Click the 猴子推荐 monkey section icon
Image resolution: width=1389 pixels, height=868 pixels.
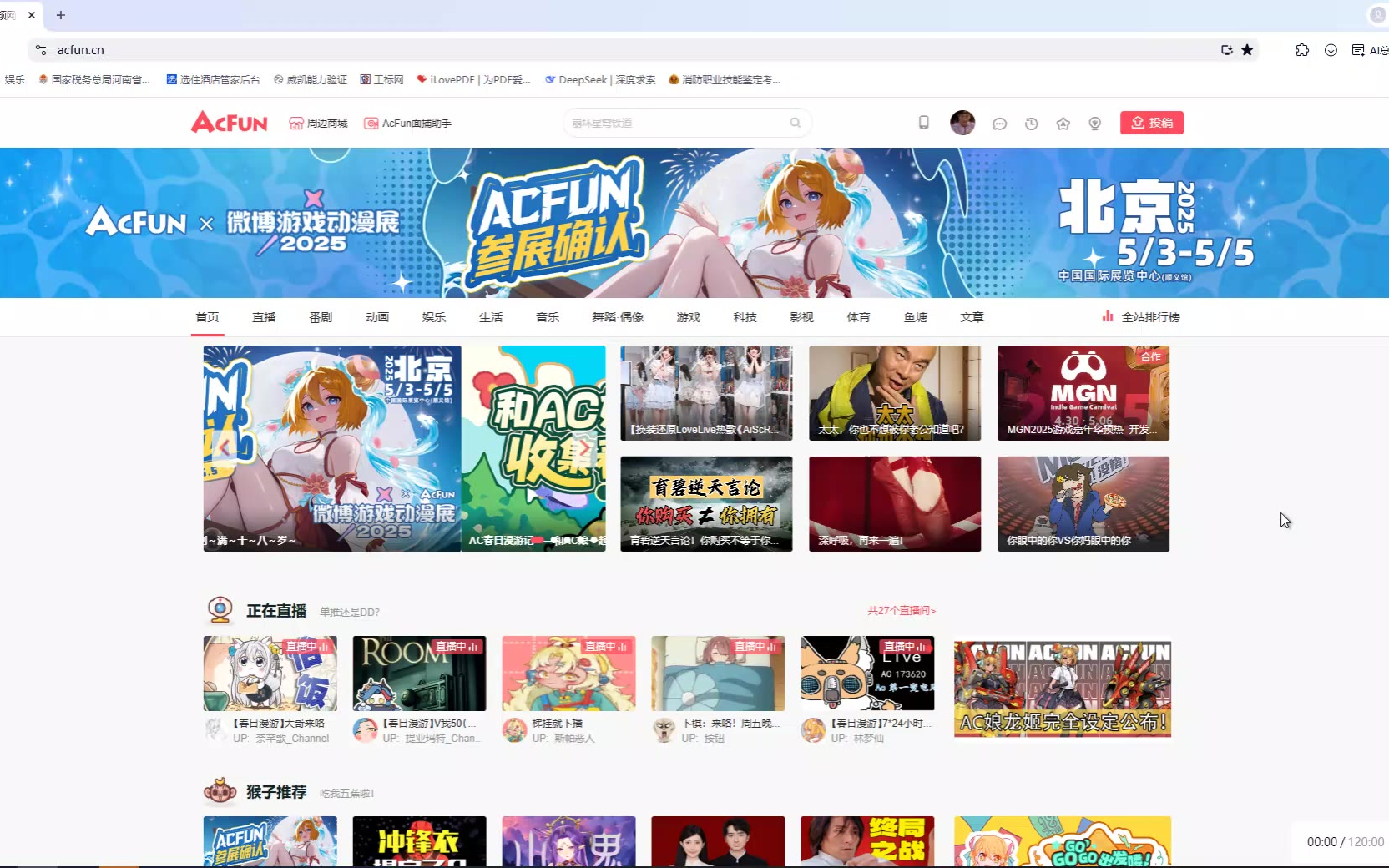220,791
